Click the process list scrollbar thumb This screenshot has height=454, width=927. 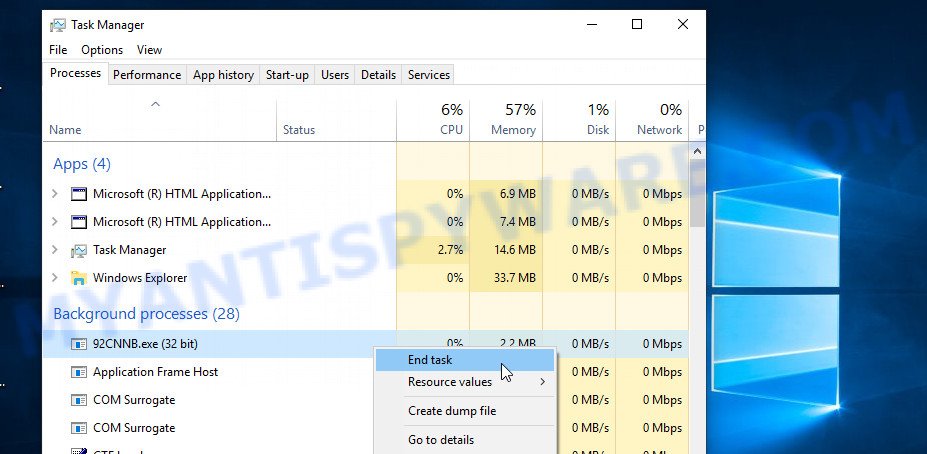(698, 193)
